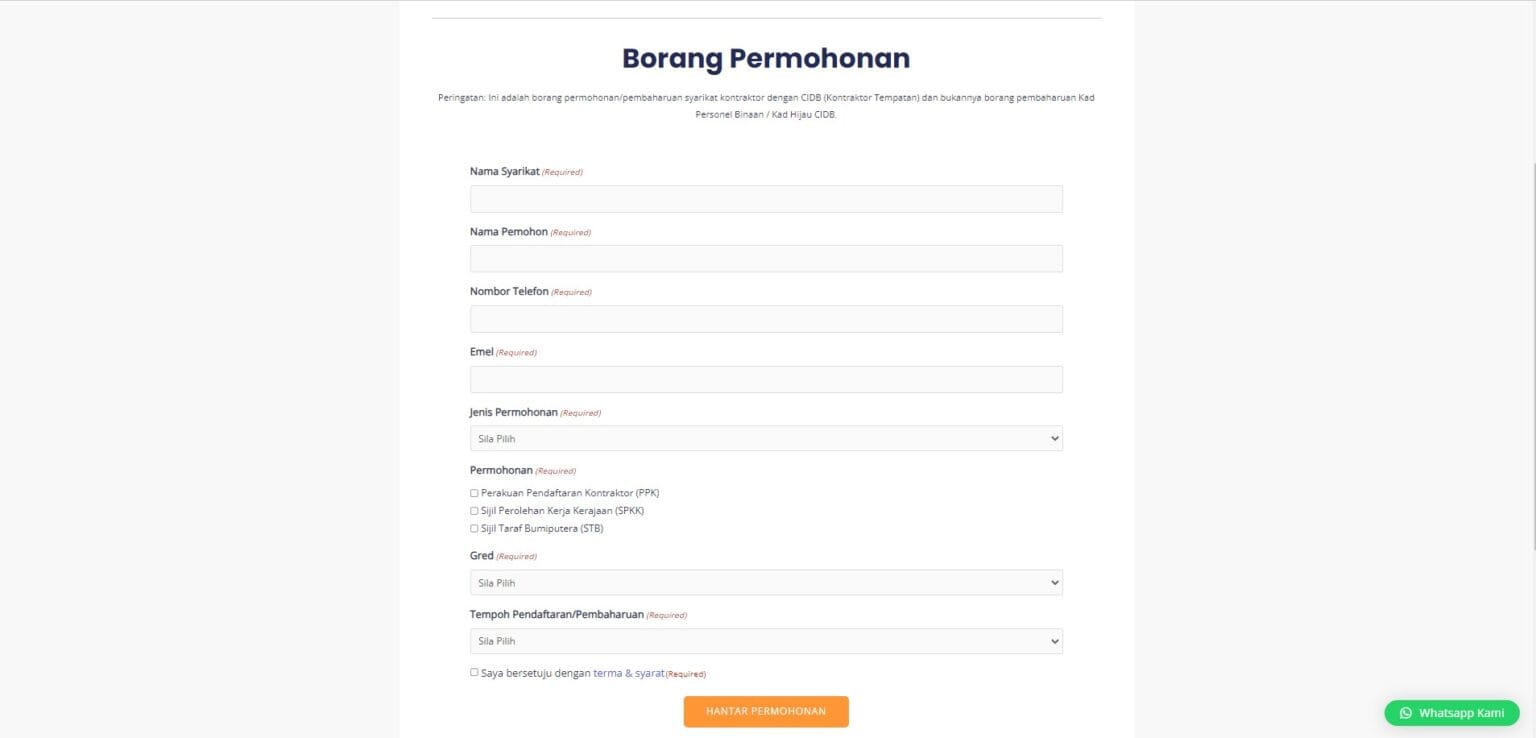
Task: Select Sila Pilih in Gred combo box
Action: pyautogui.click(x=766, y=582)
